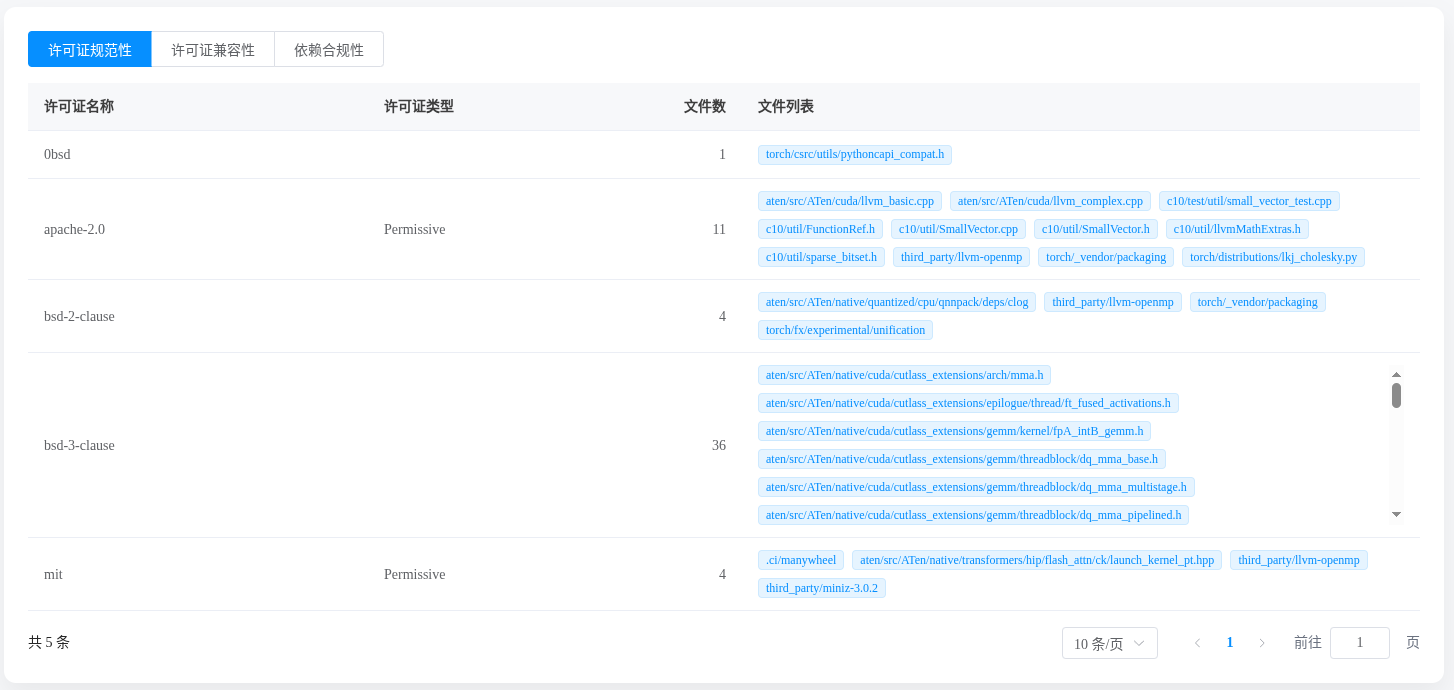
Task: Select page number 1 in pagination
Action: click(x=1230, y=643)
